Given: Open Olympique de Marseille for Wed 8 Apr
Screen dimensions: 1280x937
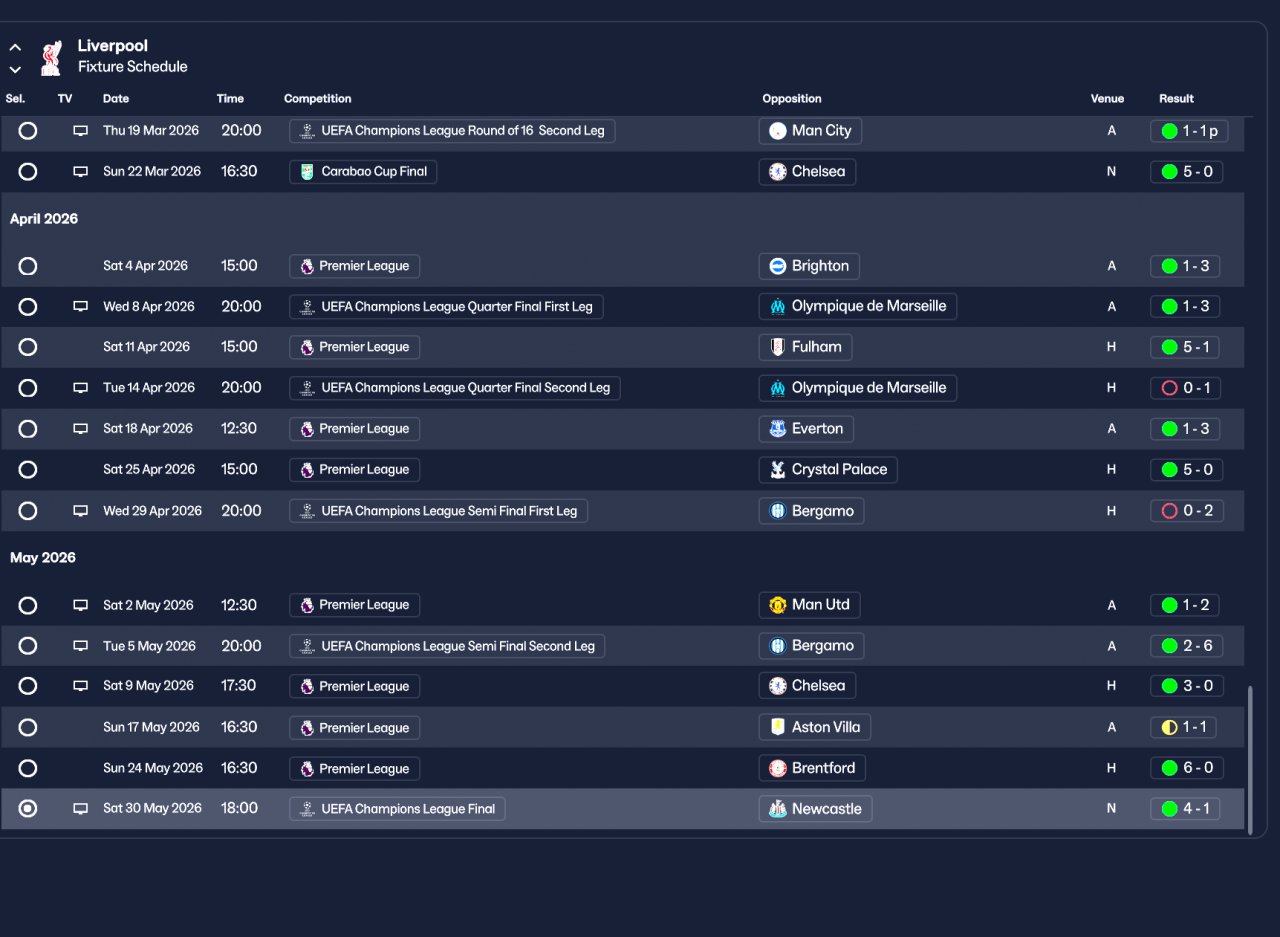Looking at the screenshot, I should pyautogui.click(x=857, y=306).
